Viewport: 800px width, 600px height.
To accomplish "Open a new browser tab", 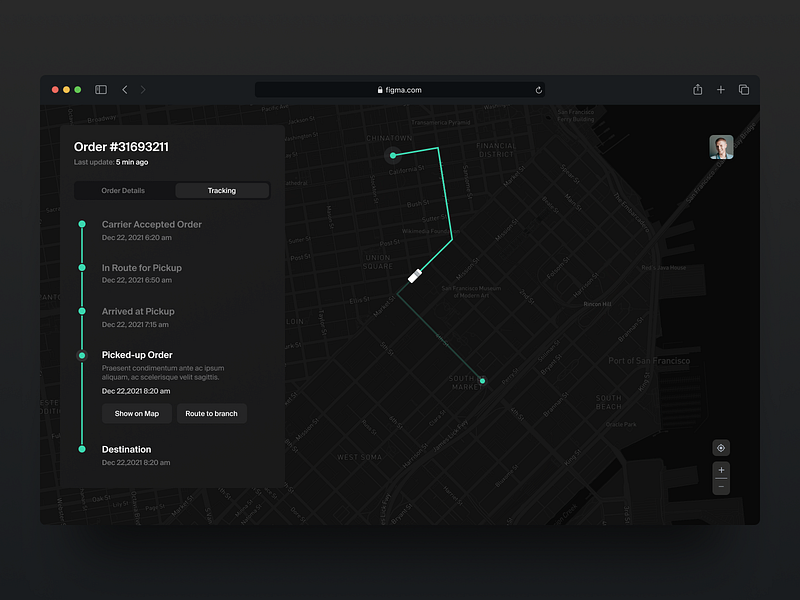I will click(x=721, y=89).
